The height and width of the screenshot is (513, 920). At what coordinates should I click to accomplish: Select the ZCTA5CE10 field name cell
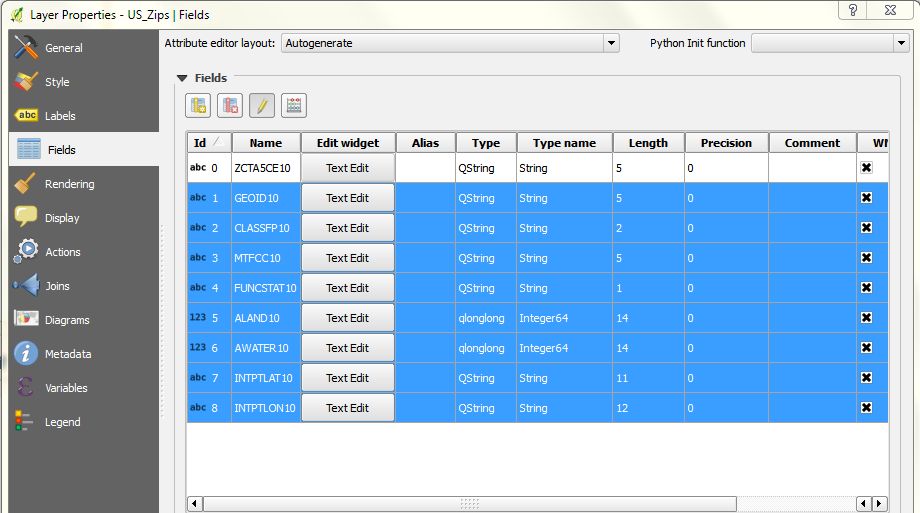(266, 168)
